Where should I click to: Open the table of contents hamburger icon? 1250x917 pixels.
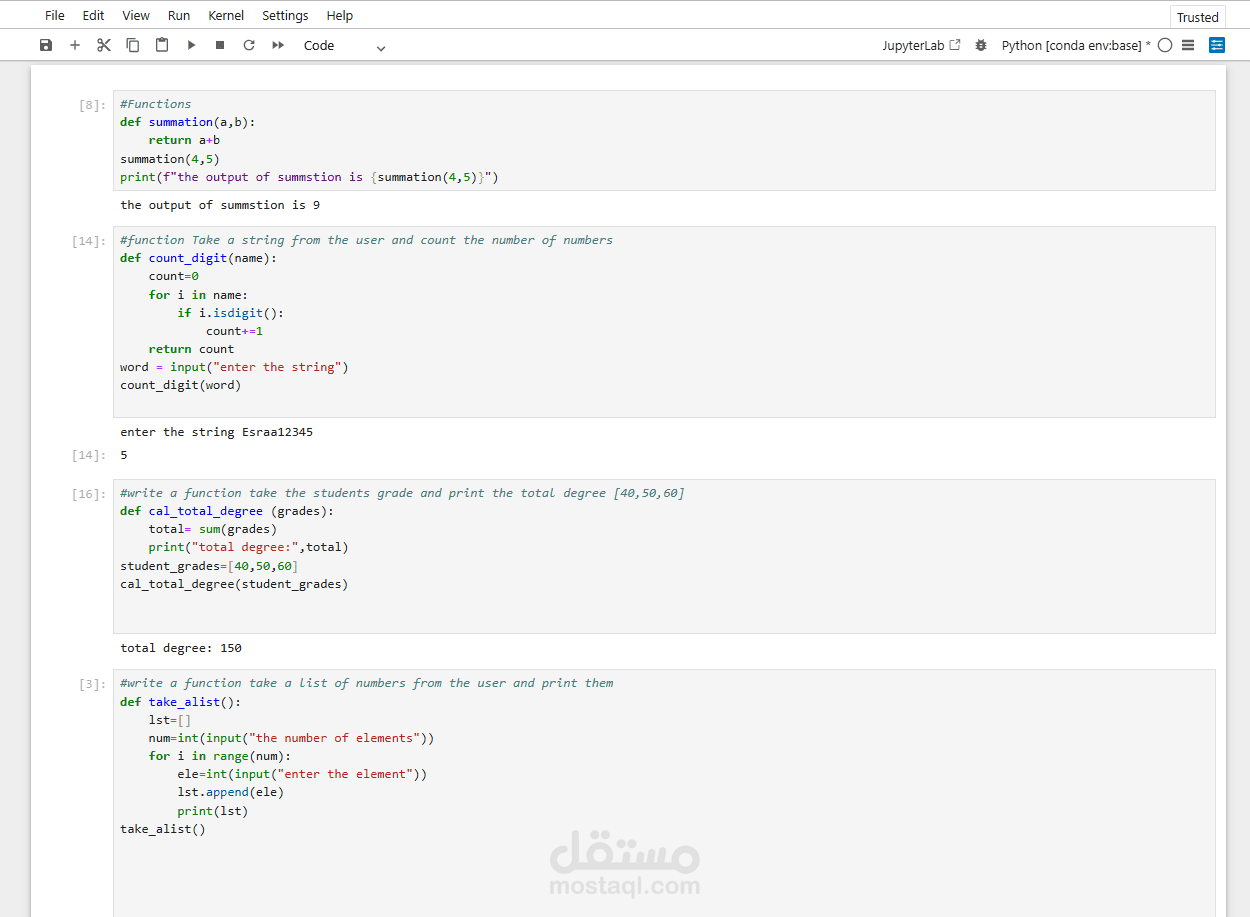[1188, 45]
